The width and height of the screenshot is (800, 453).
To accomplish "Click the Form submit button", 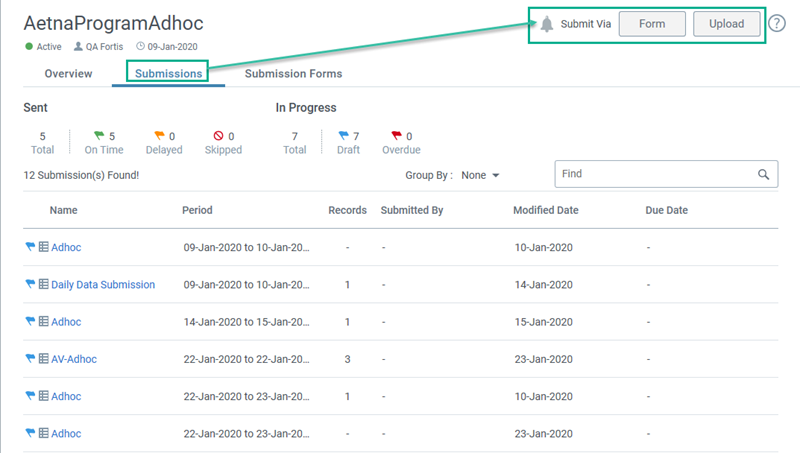I will (652, 24).
